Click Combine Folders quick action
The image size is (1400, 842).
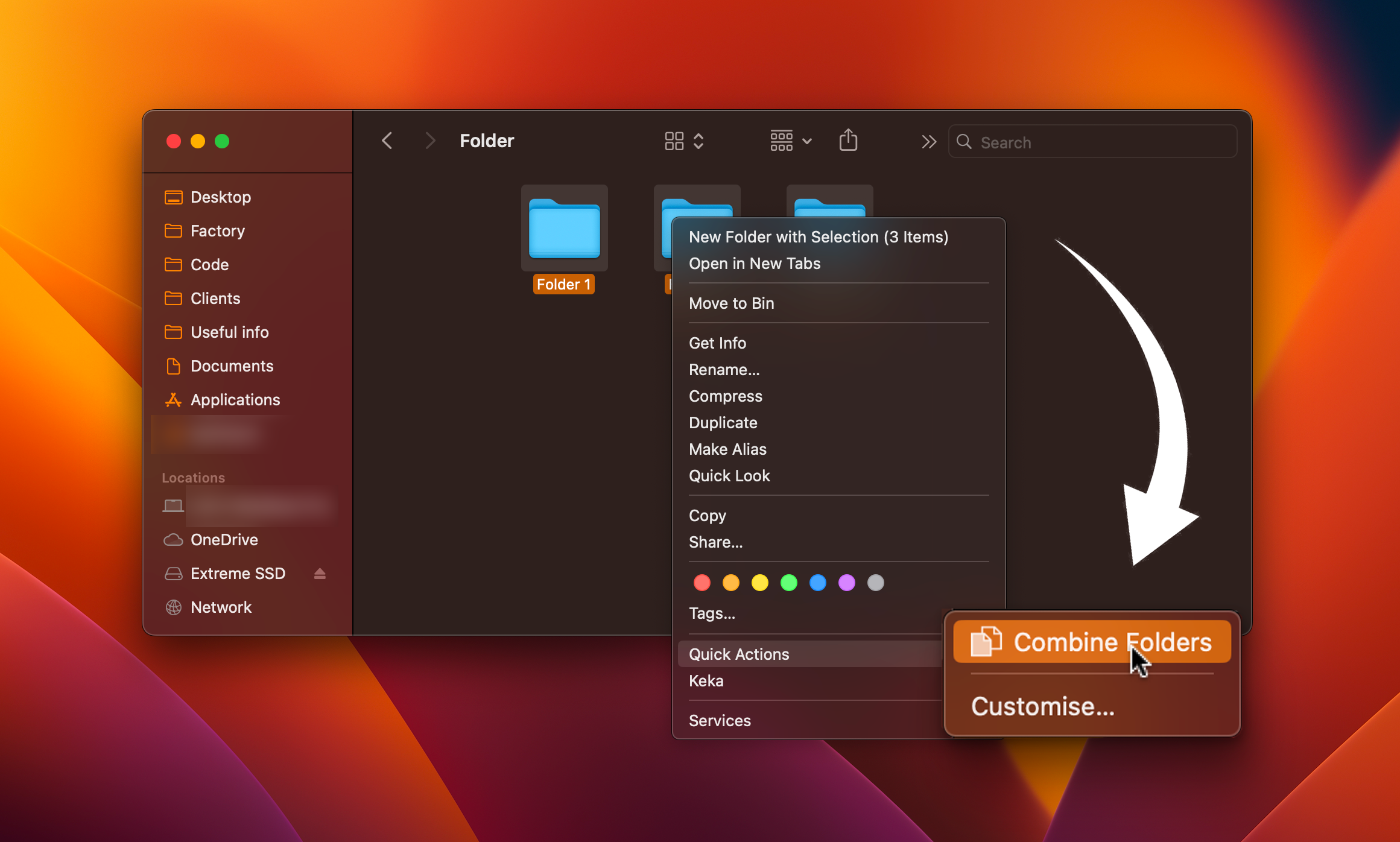point(1092,642)
